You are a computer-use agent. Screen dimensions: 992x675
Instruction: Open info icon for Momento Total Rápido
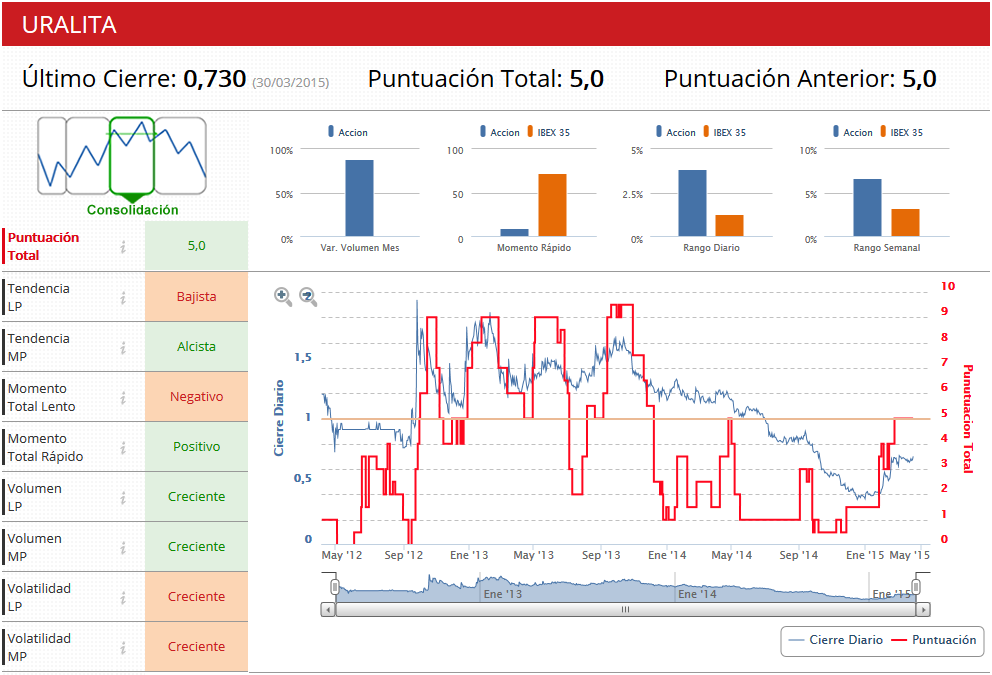pos(123,447)
